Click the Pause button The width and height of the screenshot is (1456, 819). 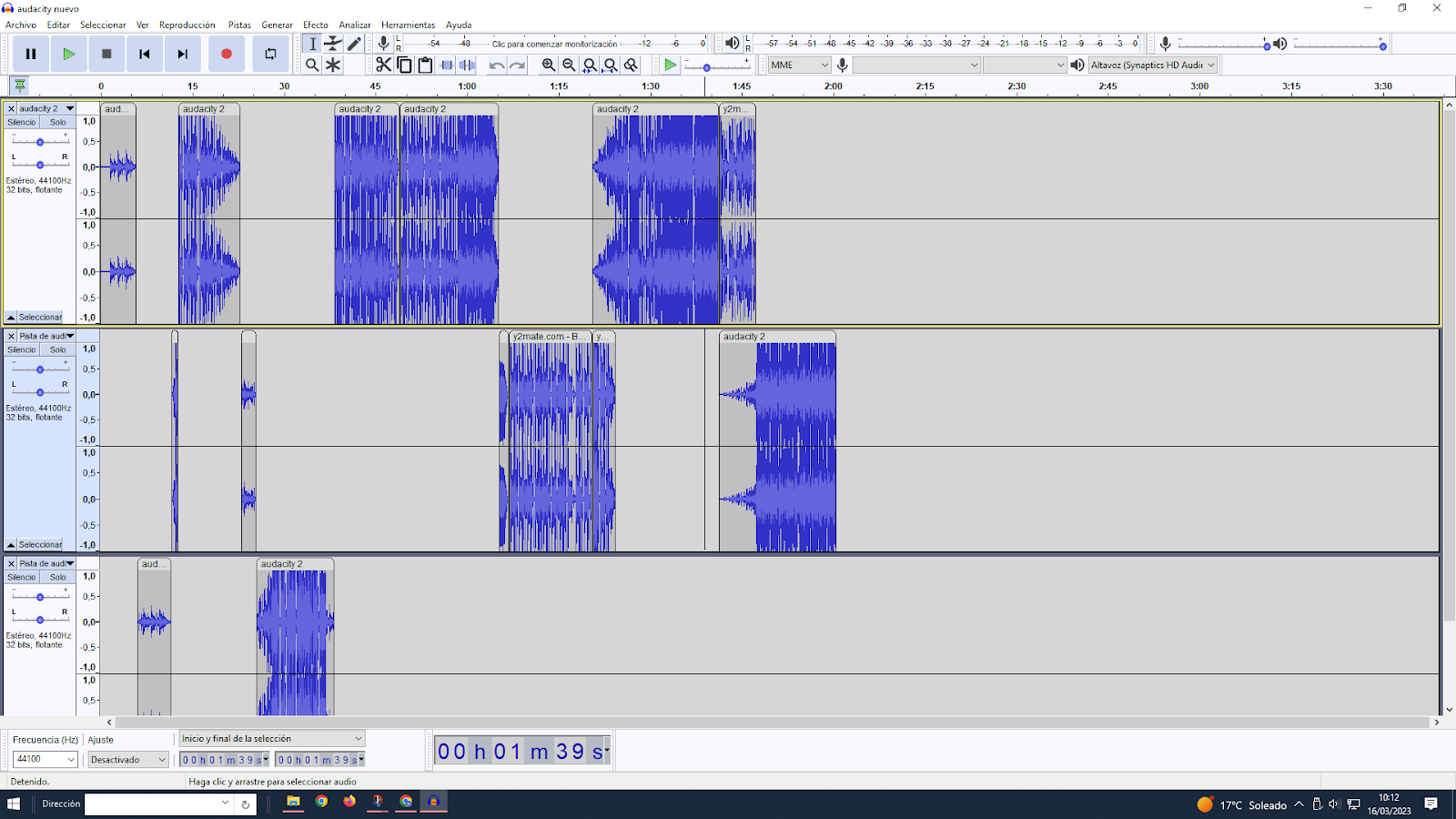click(31, 54)
